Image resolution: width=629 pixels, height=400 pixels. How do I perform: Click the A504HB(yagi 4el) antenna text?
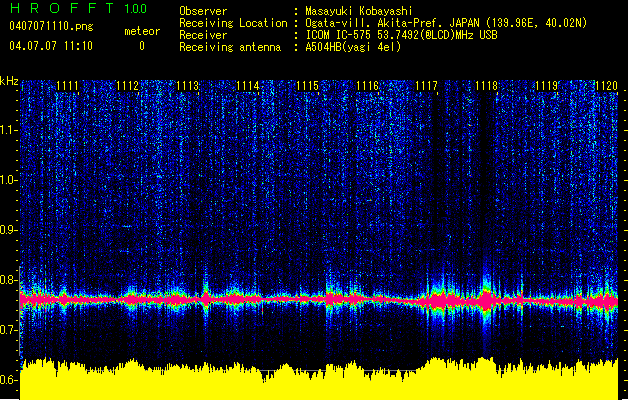(x=353, y=47)
